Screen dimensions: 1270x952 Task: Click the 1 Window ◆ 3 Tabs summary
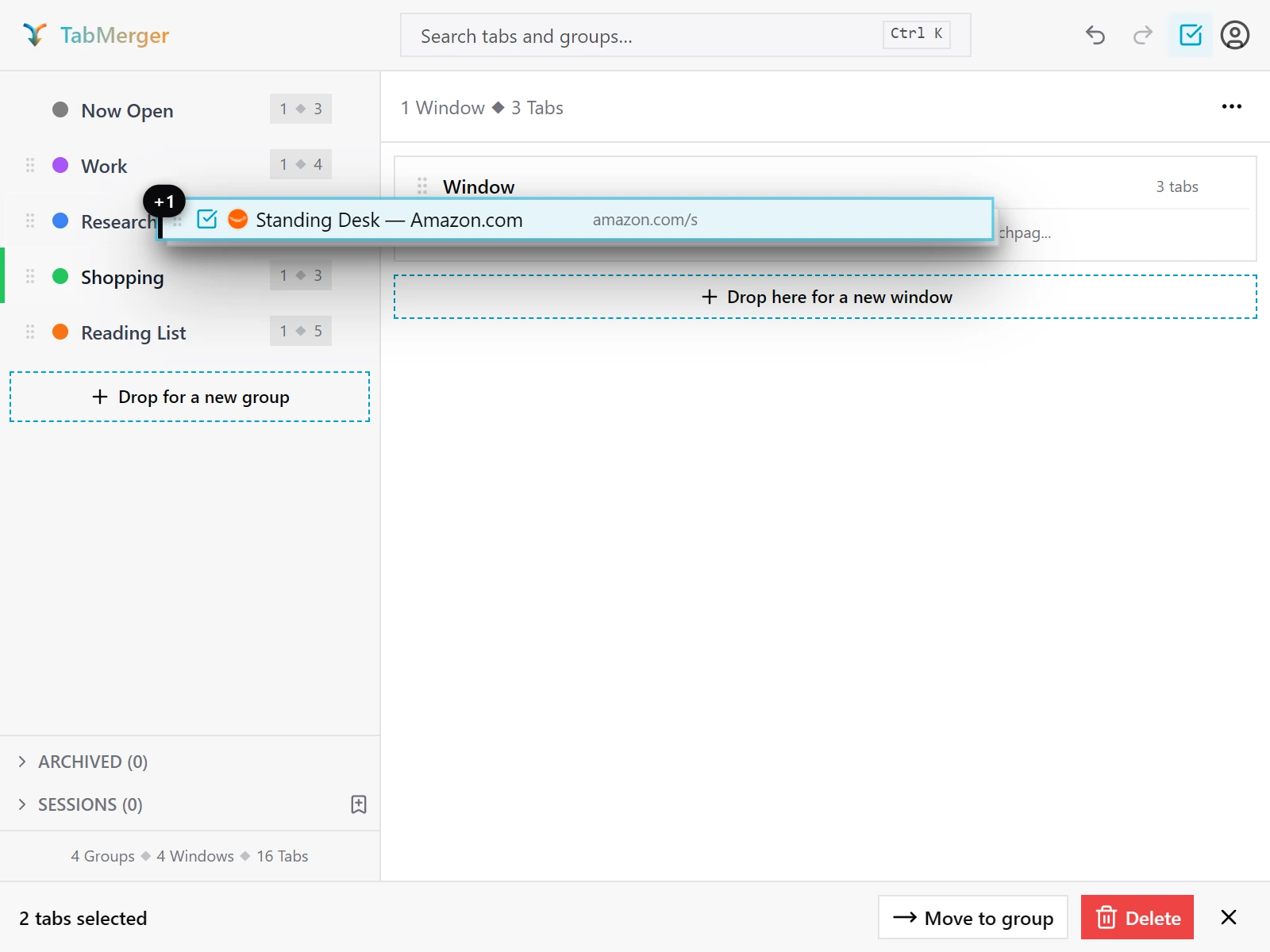pyautogui.click(x=482, y=108)
